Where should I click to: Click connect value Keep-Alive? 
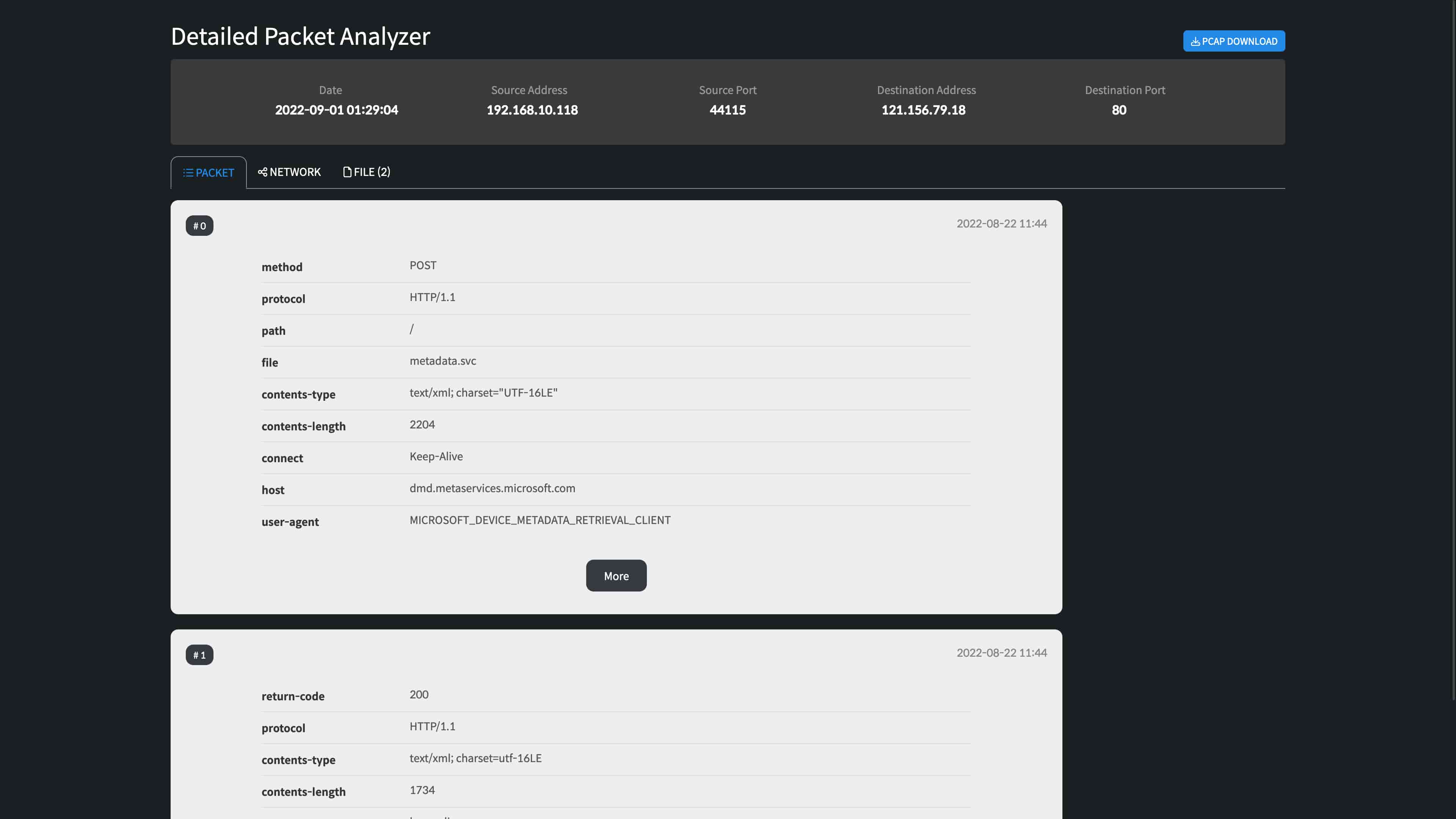[x=436, y=456]
